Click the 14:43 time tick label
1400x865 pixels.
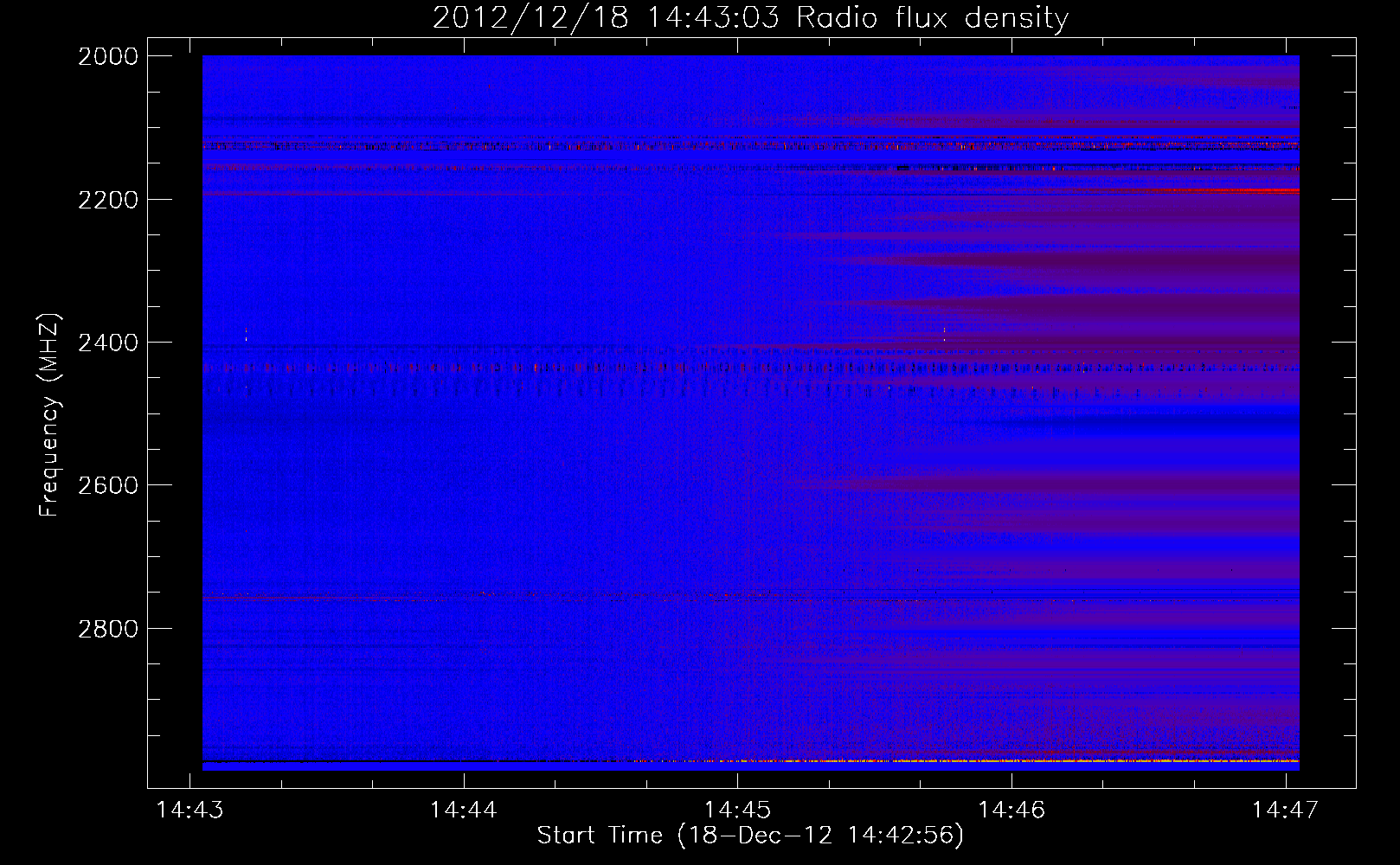[x=189, y=810]
